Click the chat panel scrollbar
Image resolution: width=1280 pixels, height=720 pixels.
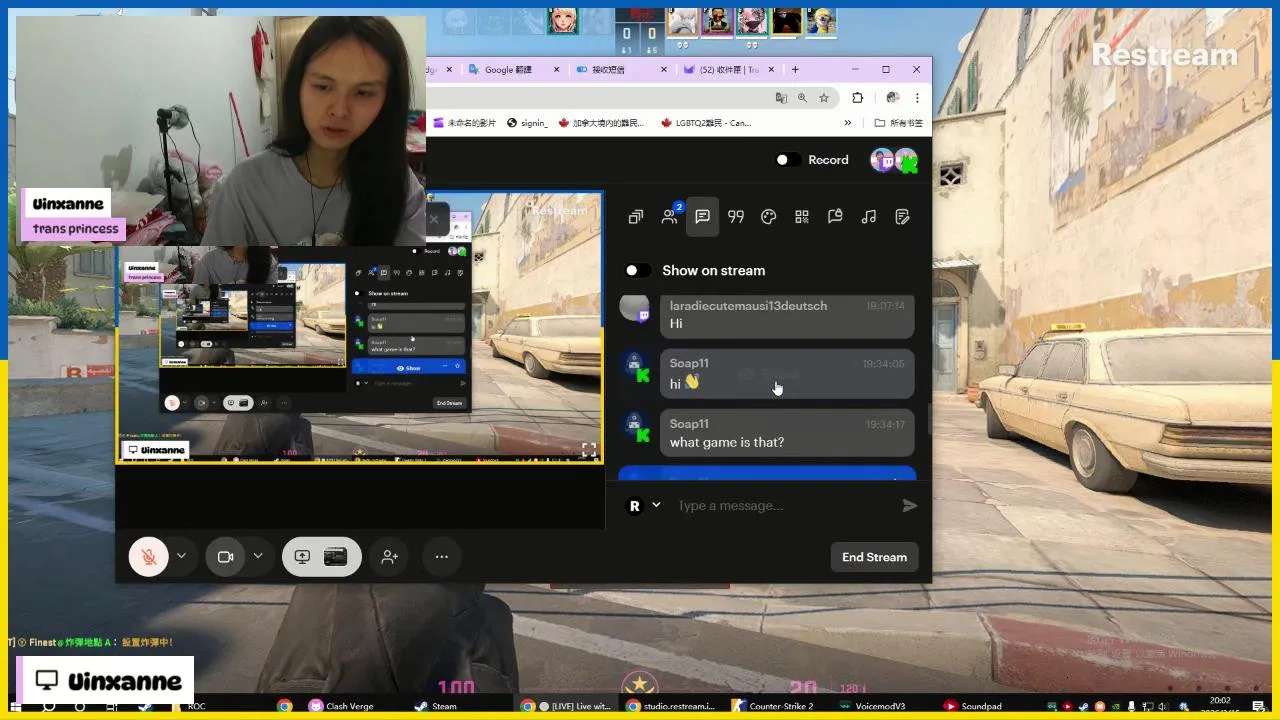[929, 418]
